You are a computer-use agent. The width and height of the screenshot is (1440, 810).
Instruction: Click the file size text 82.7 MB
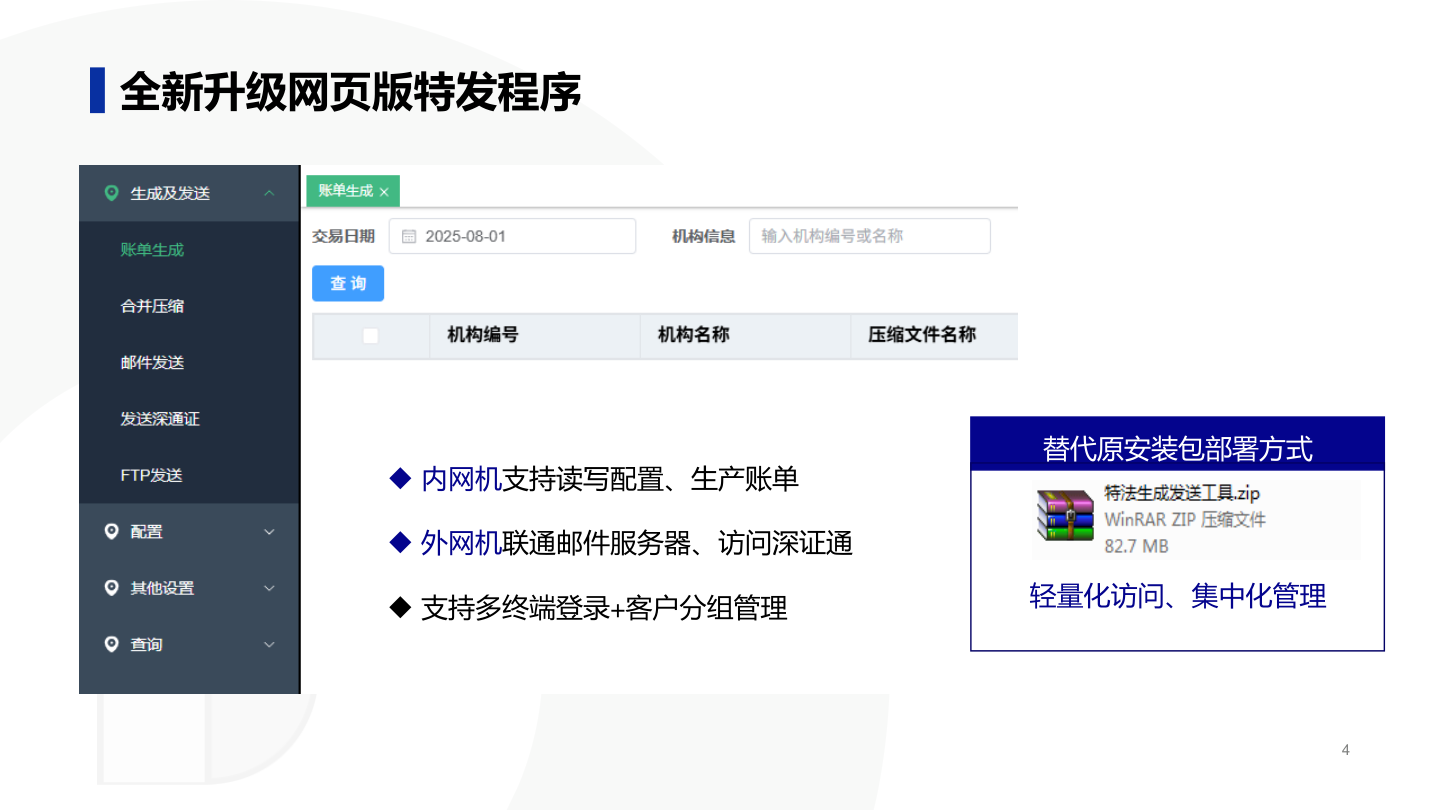[1136, 546]
